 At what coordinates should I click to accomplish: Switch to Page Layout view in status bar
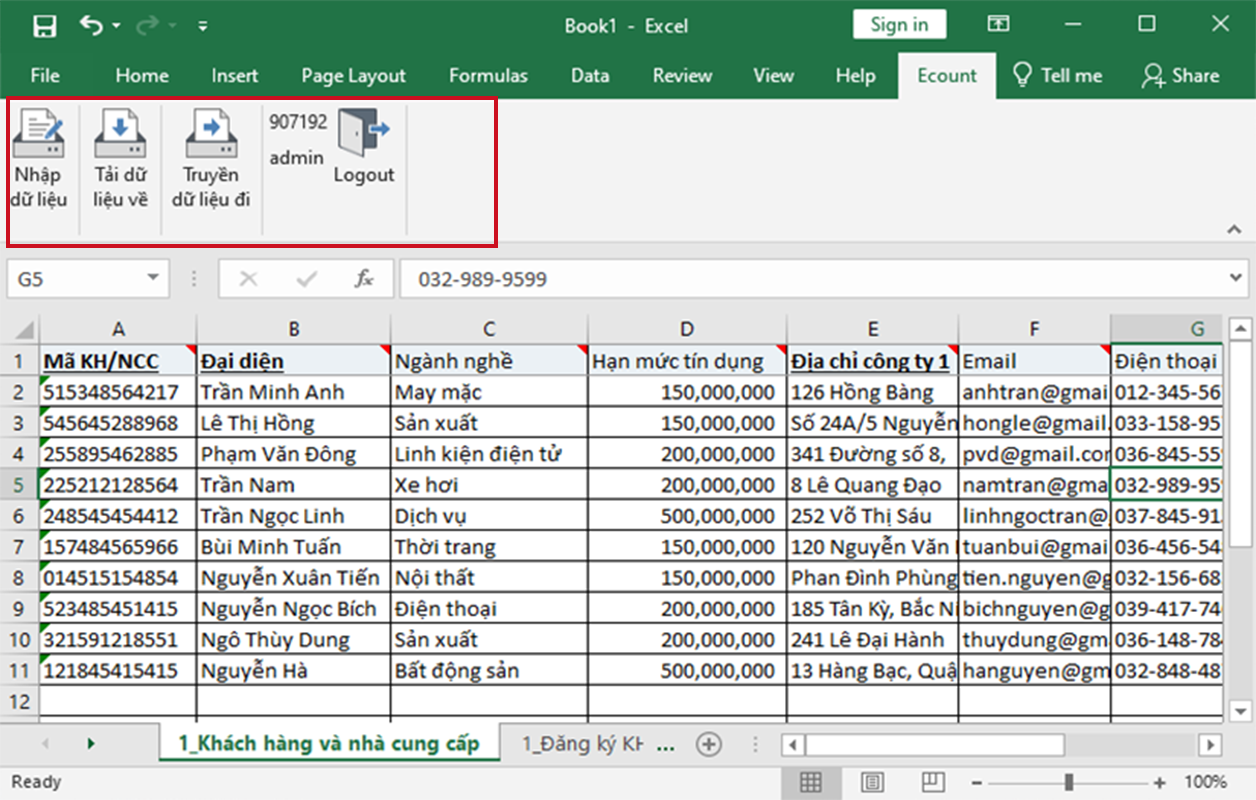click(x=872, y=782)
